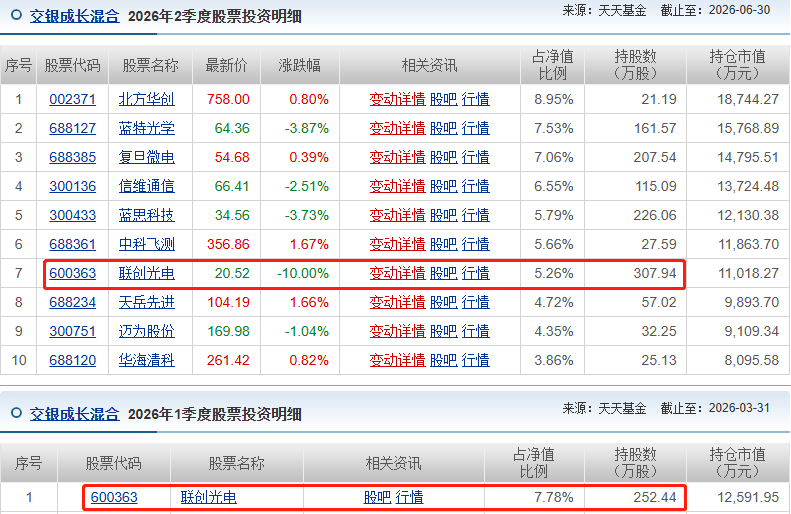Image resolution: width=791 pixels, height=514 pixels.
Task: Select the 7.78% net value ratio cell
Action: point(554,497)
